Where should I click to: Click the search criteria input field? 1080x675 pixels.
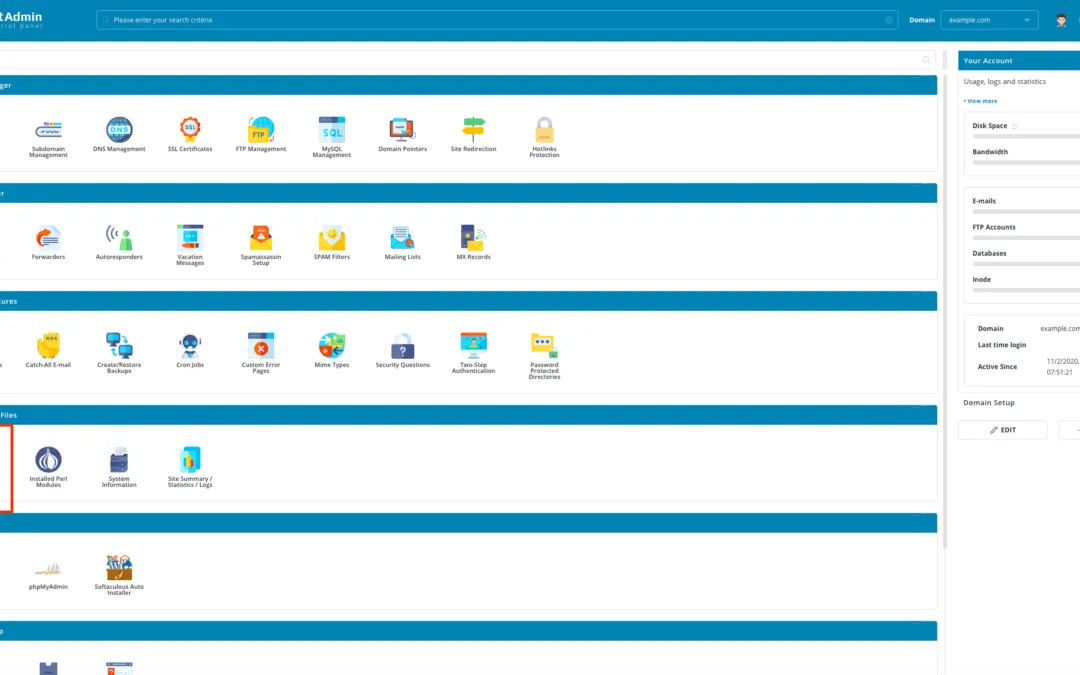tap(490, 19)
